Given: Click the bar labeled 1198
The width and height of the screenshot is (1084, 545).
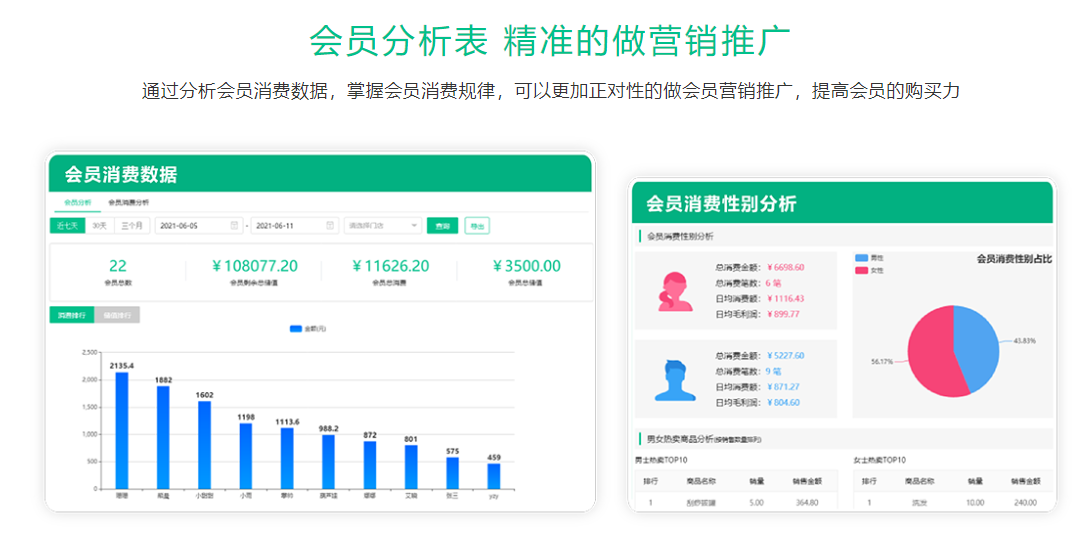Looking at the screenshot, I should click(x=246, y=456).
